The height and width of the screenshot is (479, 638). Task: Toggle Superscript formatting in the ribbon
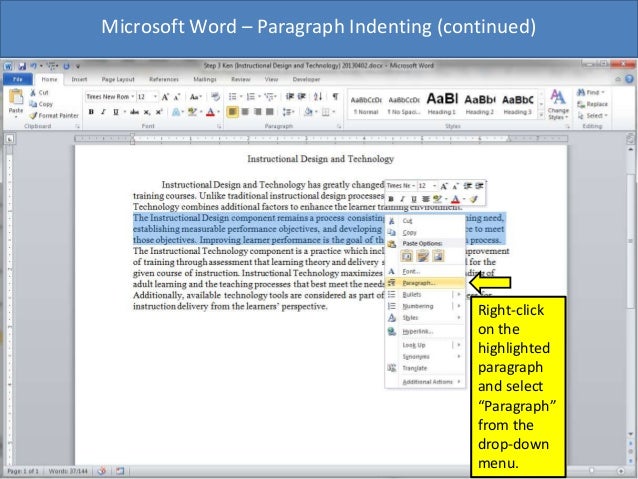[x=159, y=112]
